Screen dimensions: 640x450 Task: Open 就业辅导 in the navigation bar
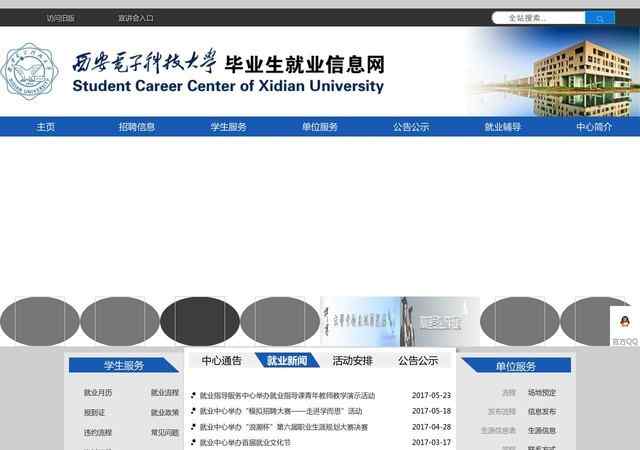tap(502, 127)
